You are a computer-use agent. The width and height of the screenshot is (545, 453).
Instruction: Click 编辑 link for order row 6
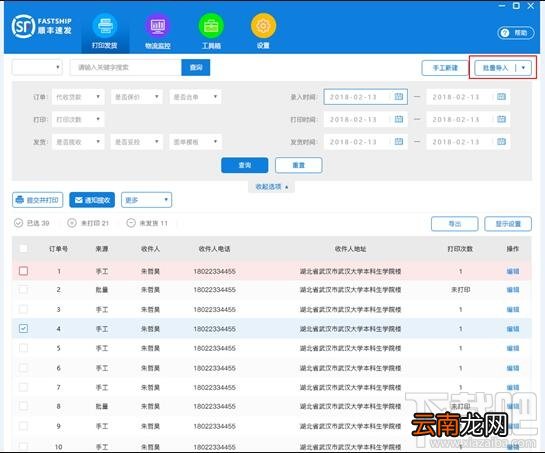tap(513, 368)
